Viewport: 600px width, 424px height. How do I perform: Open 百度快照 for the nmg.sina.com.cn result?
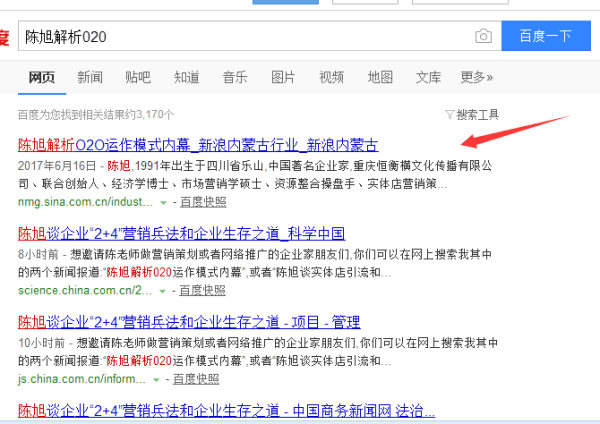click(203, 202)
